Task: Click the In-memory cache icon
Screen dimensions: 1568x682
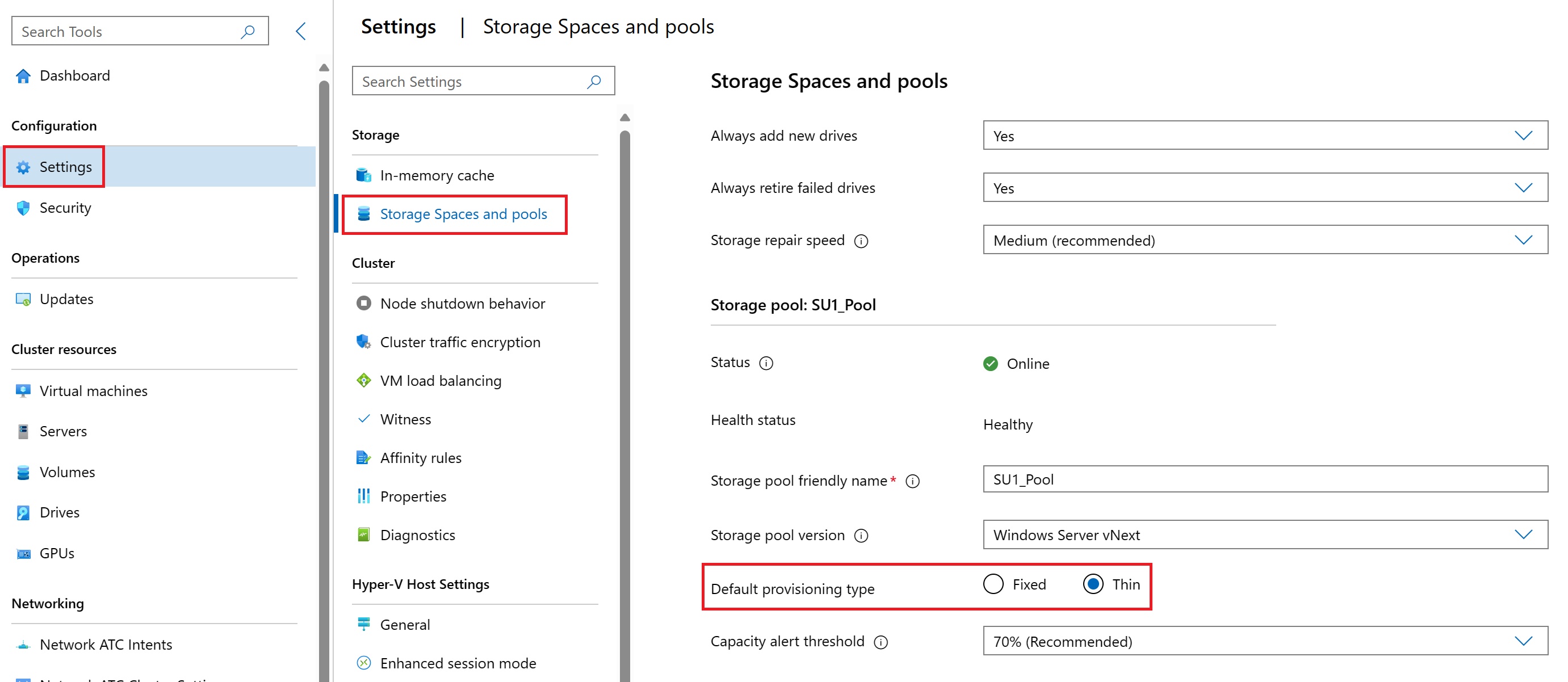Action: [363, 175]
